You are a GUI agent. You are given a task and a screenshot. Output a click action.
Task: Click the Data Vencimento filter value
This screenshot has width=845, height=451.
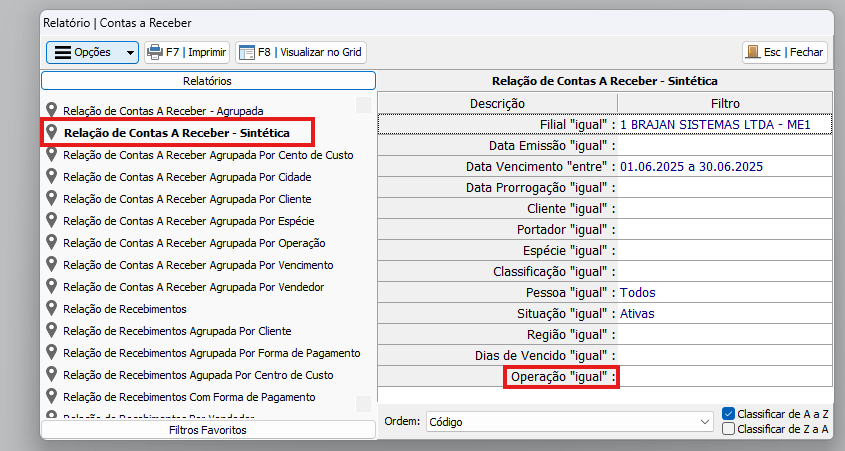(691, 166)
